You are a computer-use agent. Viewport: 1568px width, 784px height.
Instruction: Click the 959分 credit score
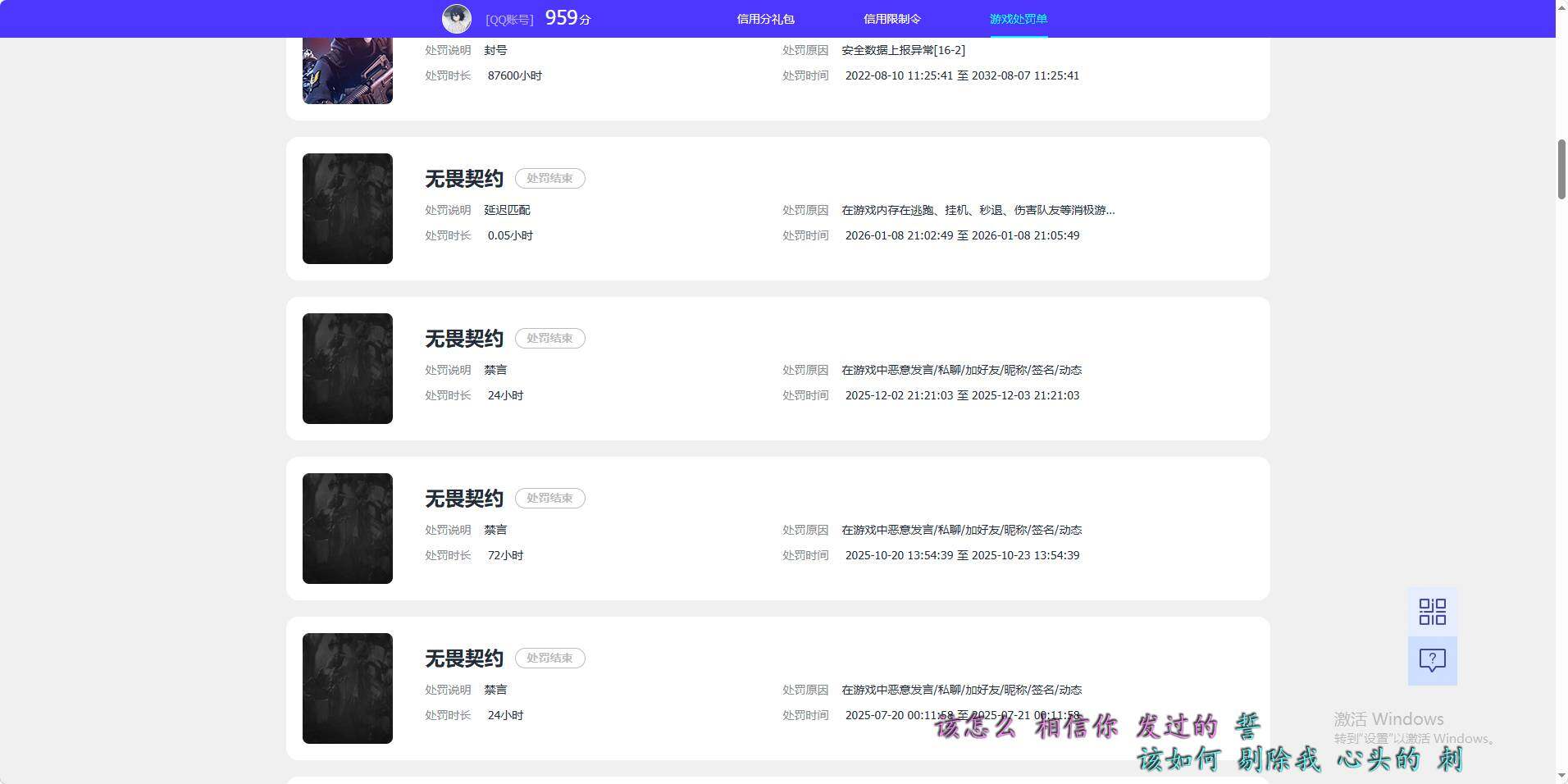click(x=567, y=18)
